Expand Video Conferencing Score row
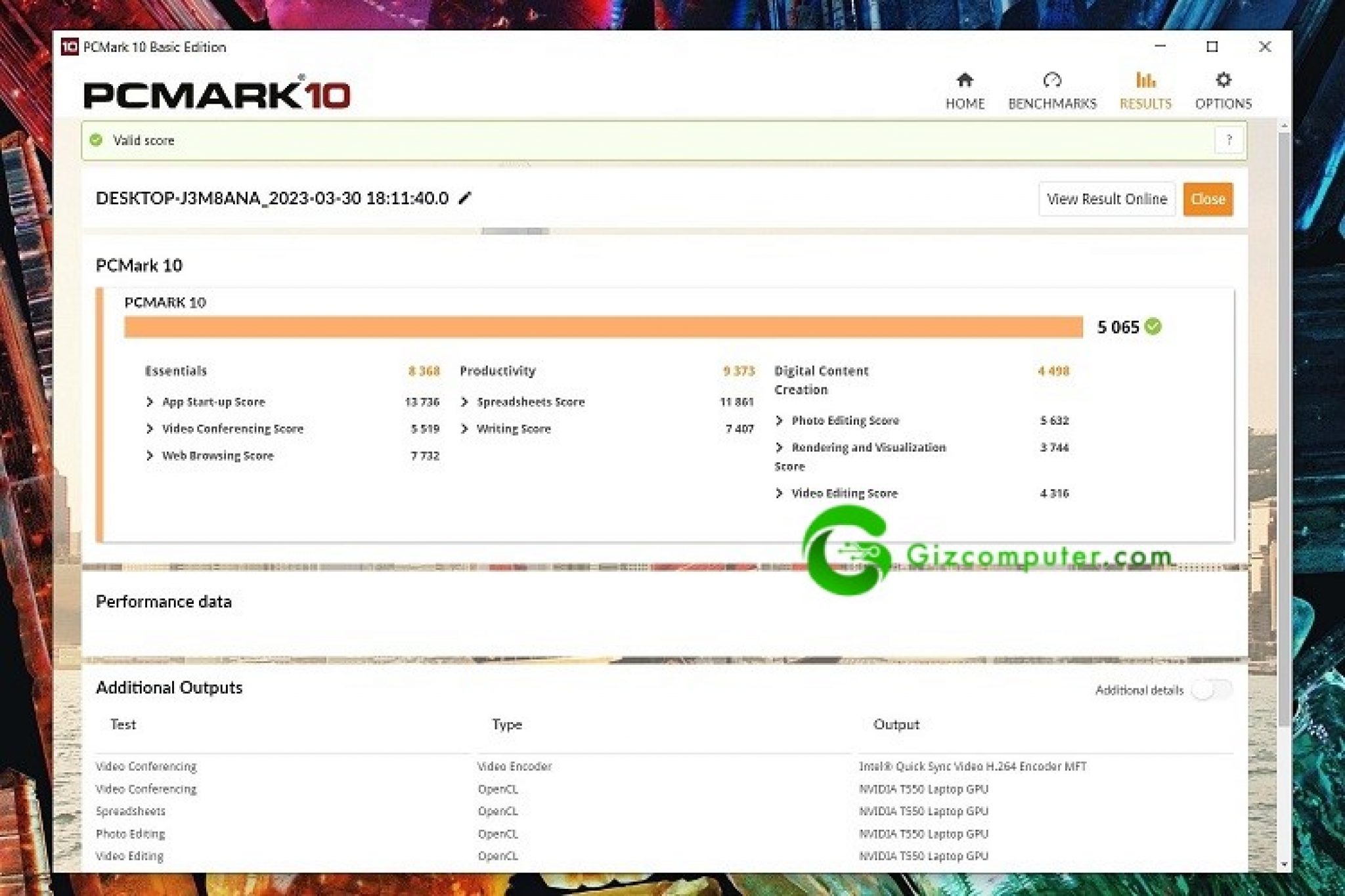Image resolution: width=1345 pixels, height=896 pixels. point(150,429)
